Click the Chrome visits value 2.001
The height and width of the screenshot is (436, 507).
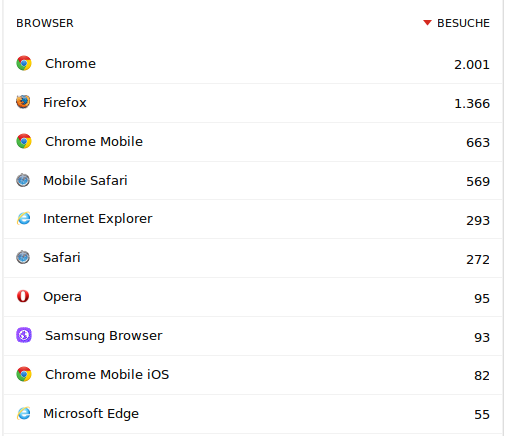point(472,64)
